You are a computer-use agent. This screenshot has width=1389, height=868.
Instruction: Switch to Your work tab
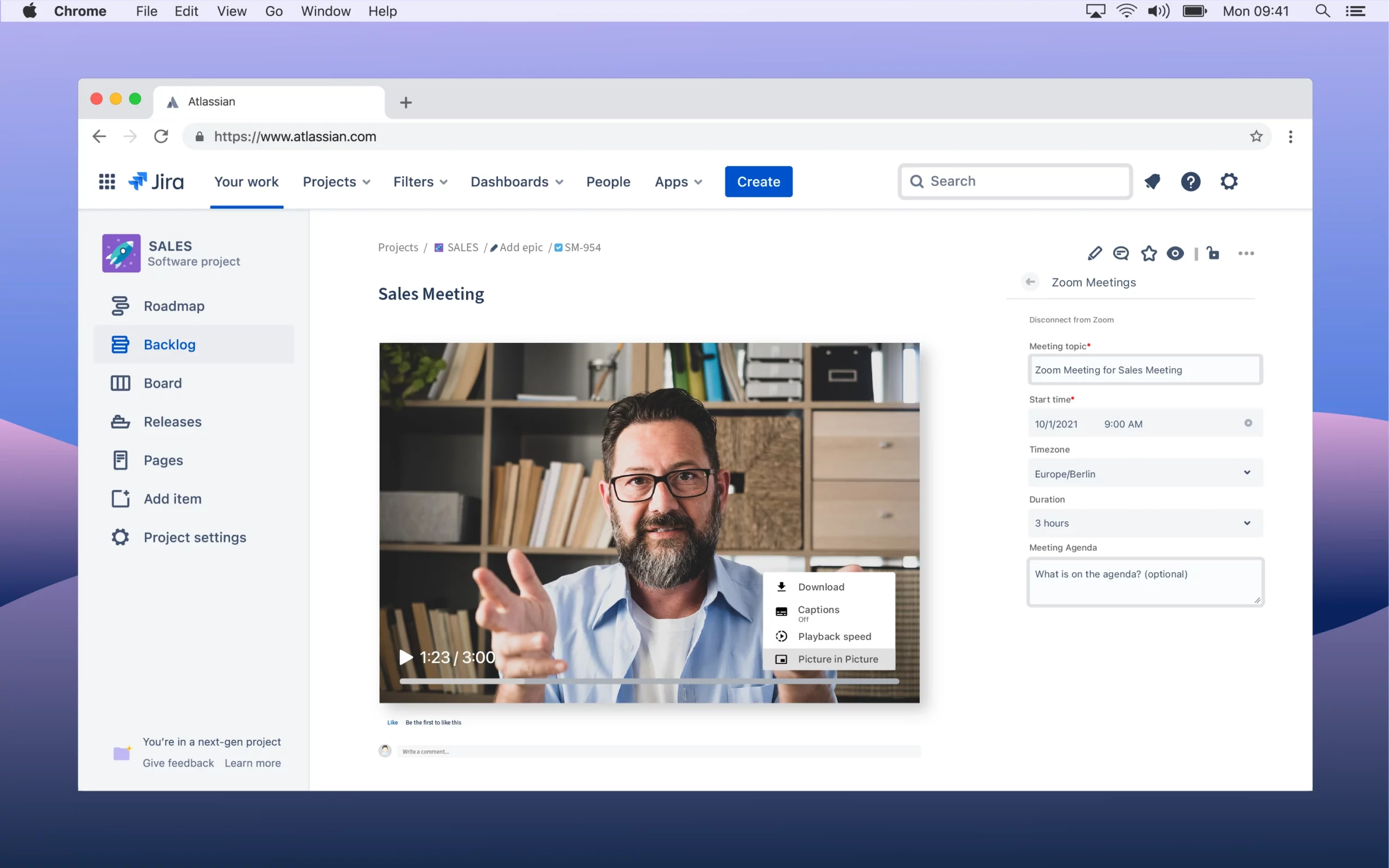pyautogui.click(x=246, y=181)
